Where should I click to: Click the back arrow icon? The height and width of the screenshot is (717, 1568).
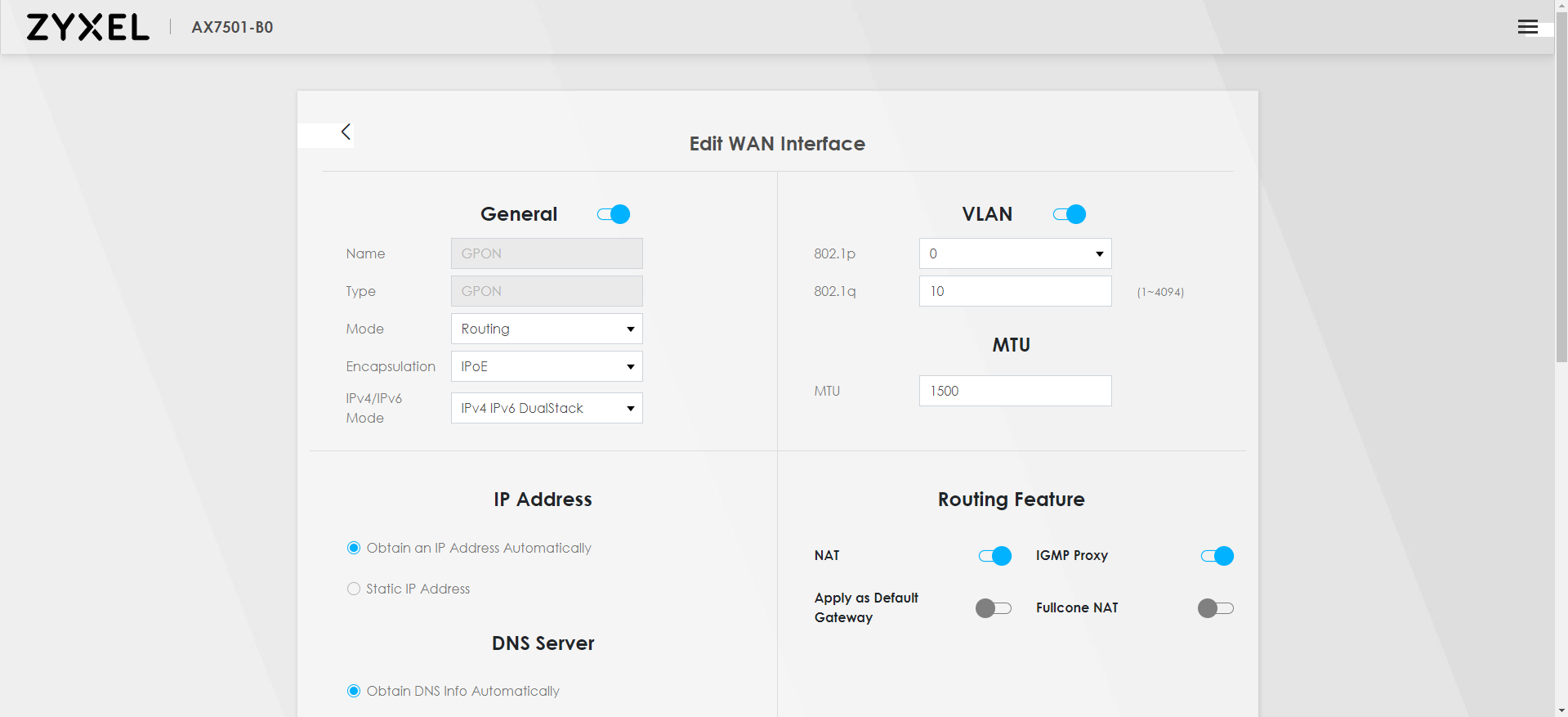pos(346,132)
